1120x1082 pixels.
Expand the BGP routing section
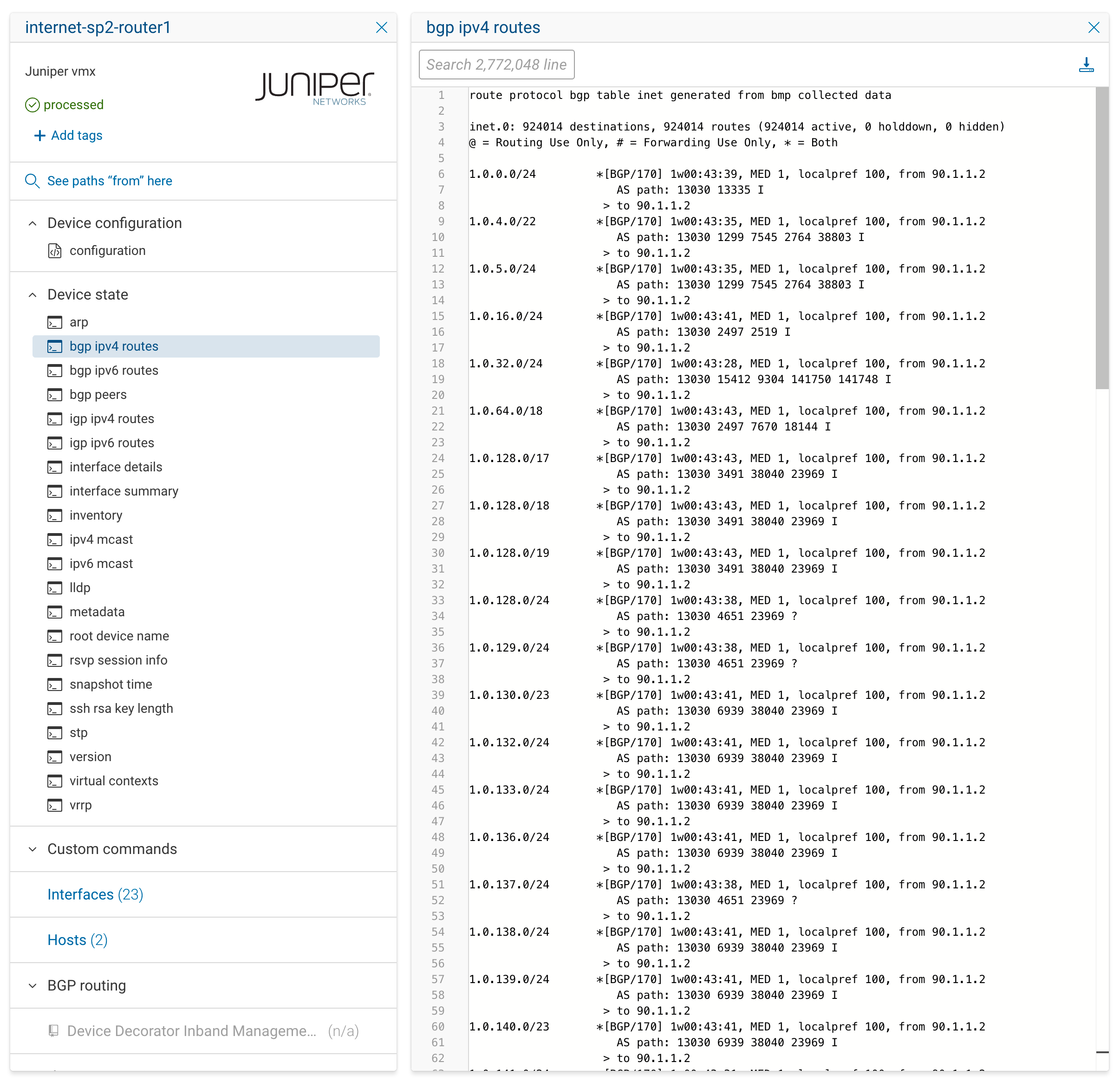(x=33, y=985)
